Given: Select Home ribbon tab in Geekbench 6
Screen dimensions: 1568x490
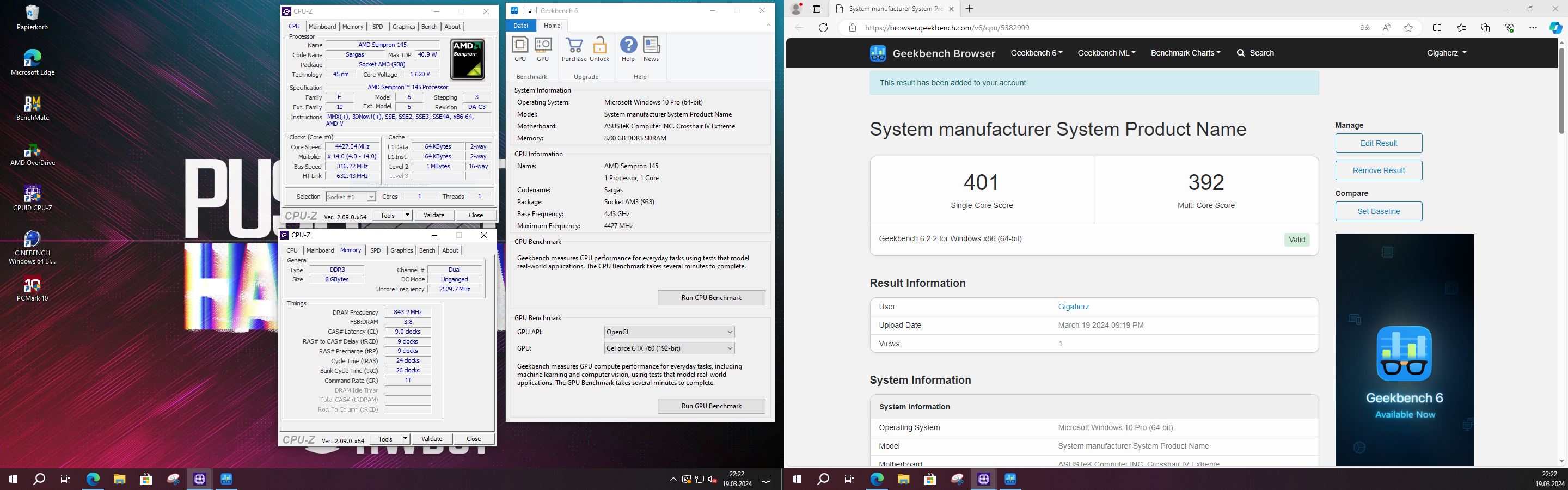Looking at the screenshot, I should pos(552,26).
